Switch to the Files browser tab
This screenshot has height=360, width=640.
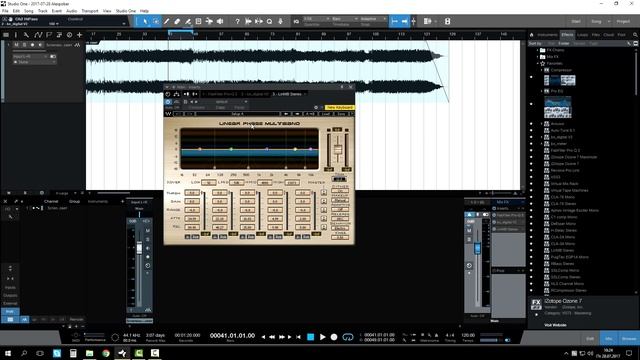(596, 35)
